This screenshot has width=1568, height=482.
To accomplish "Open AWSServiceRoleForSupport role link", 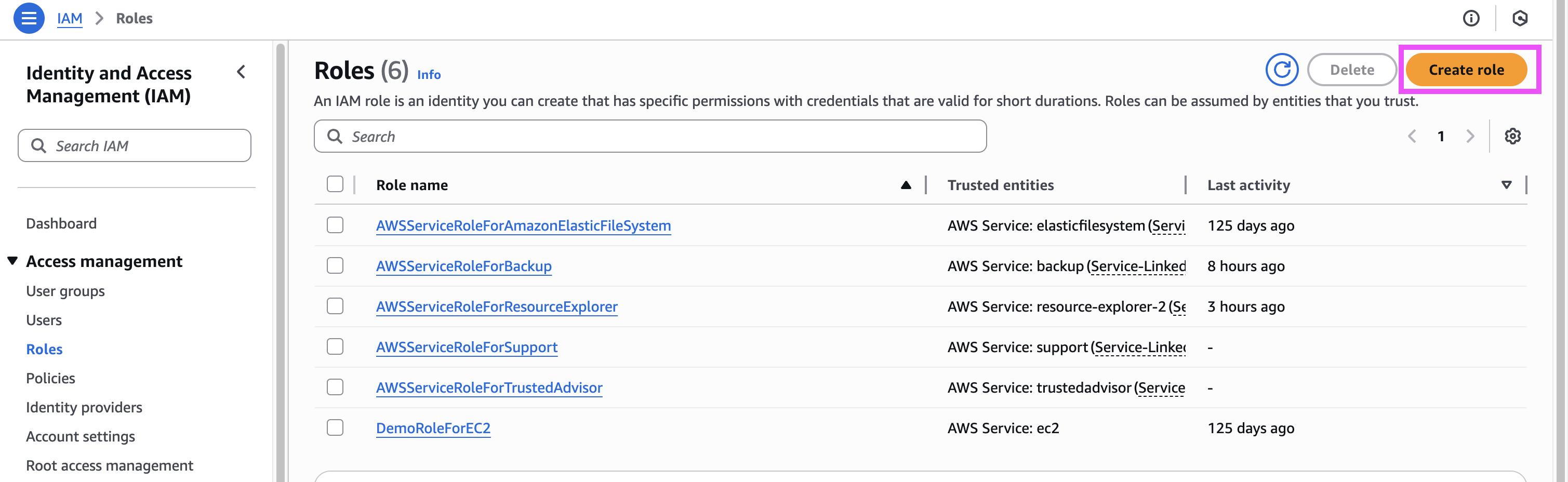I will click(466, 347).
